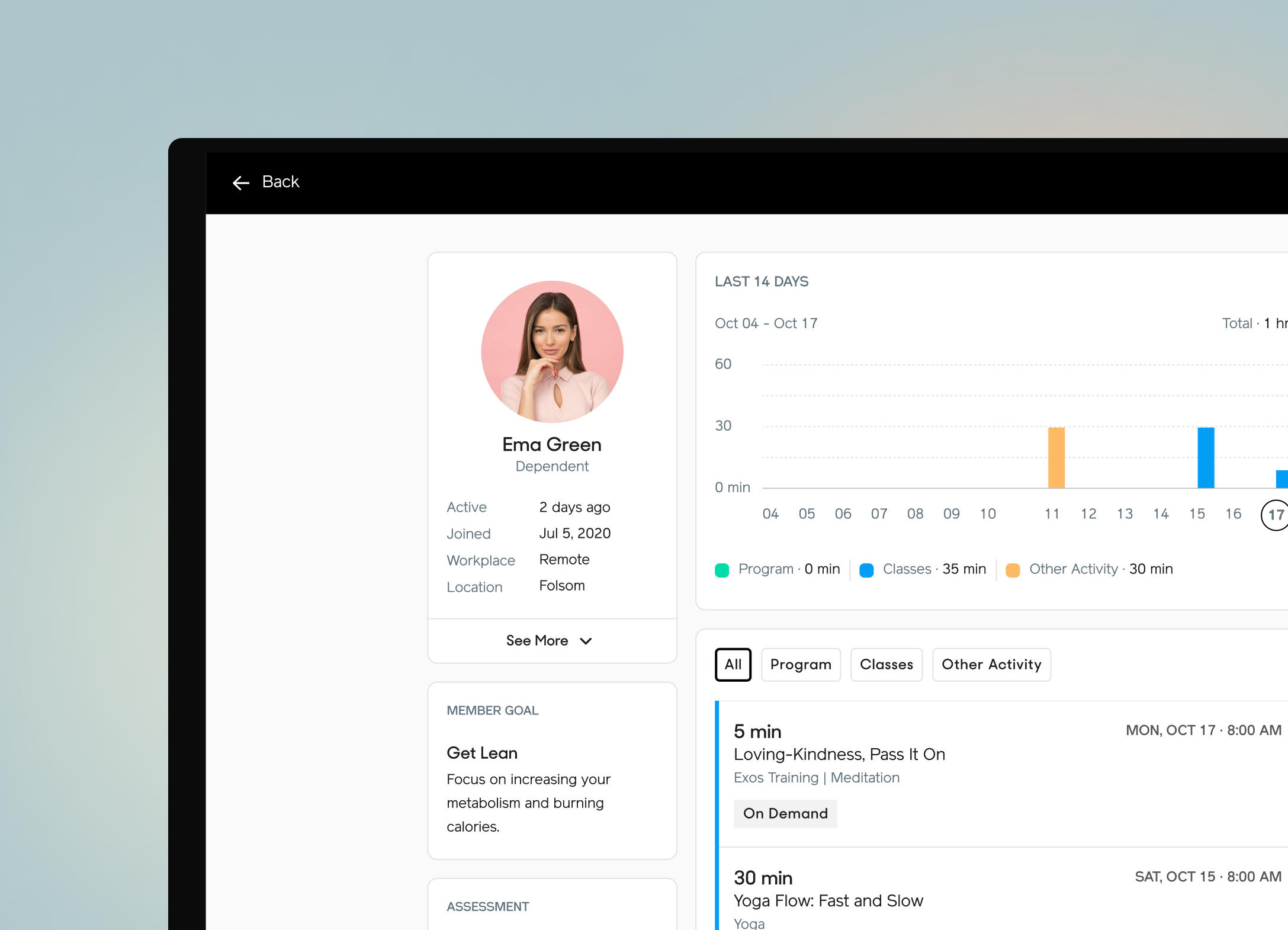Click the Oct 04 - Oct 17 date range

(x=766, y=323)
